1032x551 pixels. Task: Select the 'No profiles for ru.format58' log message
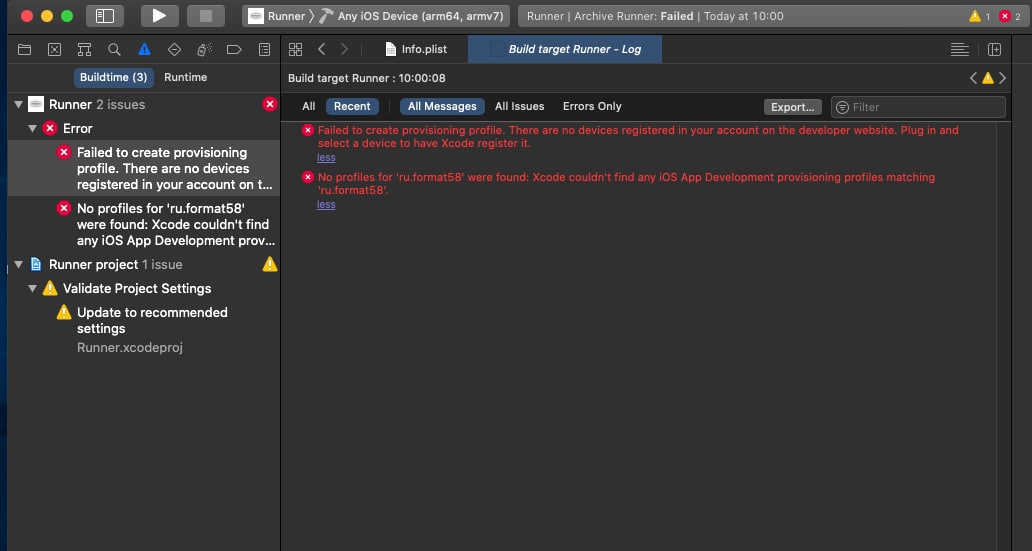(x=626, y=184)
